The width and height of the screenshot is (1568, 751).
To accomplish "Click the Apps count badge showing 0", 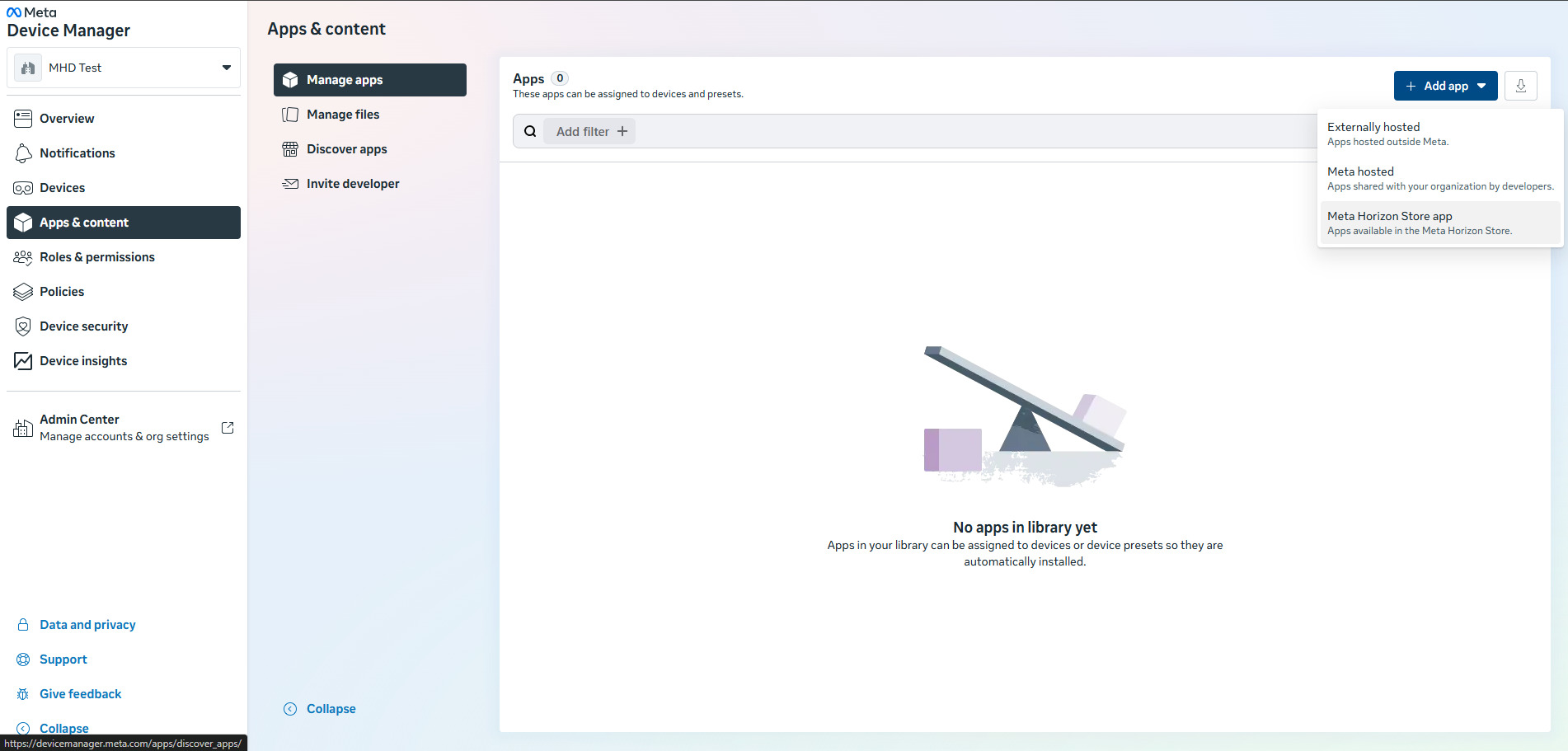I will click(560, 78).
